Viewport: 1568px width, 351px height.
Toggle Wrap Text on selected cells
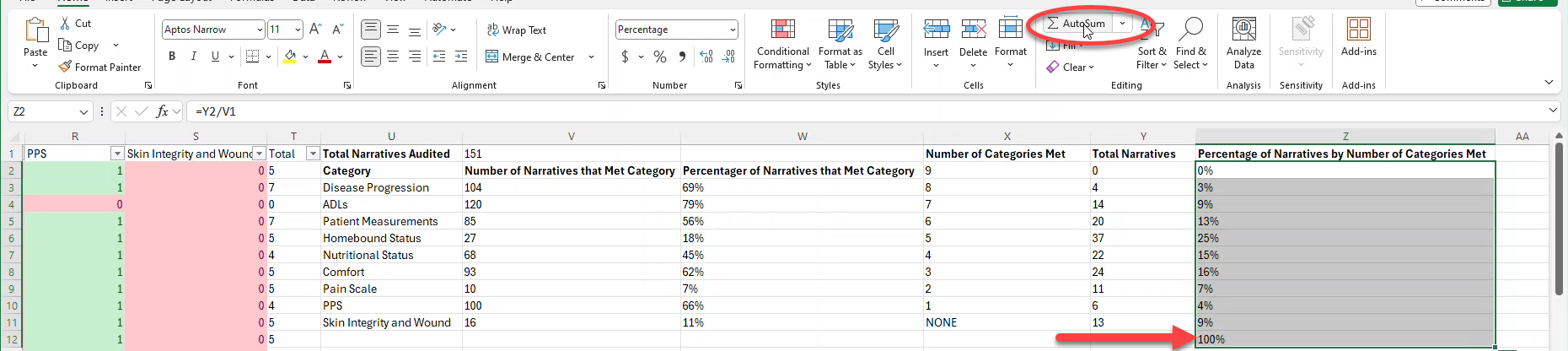tap(516, 30)
